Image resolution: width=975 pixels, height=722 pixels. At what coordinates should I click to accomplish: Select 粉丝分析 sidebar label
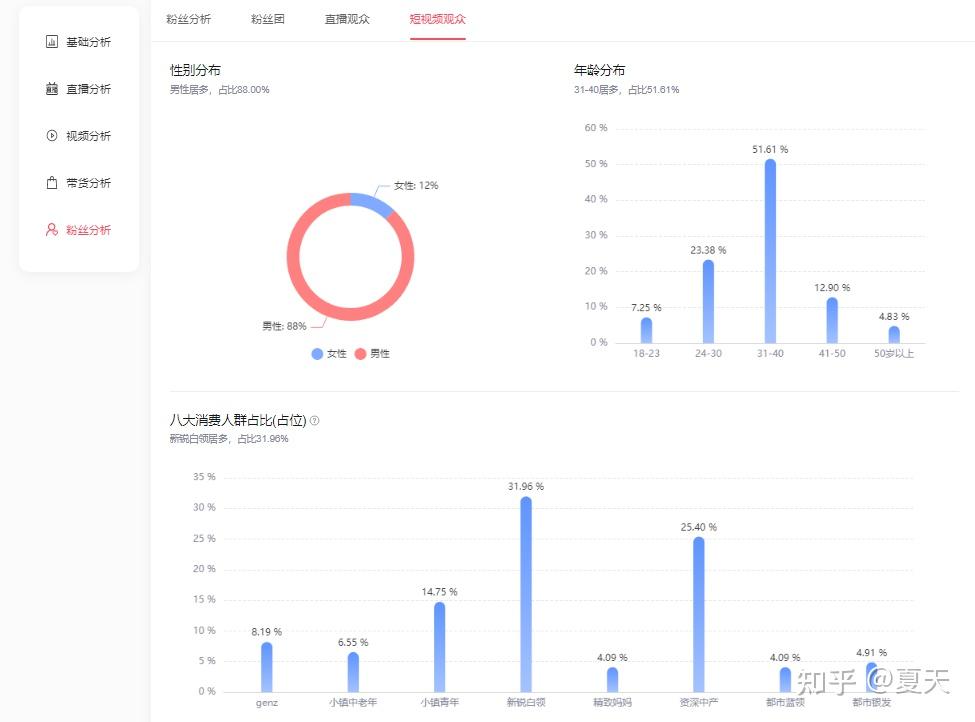(x=88, y=229)
